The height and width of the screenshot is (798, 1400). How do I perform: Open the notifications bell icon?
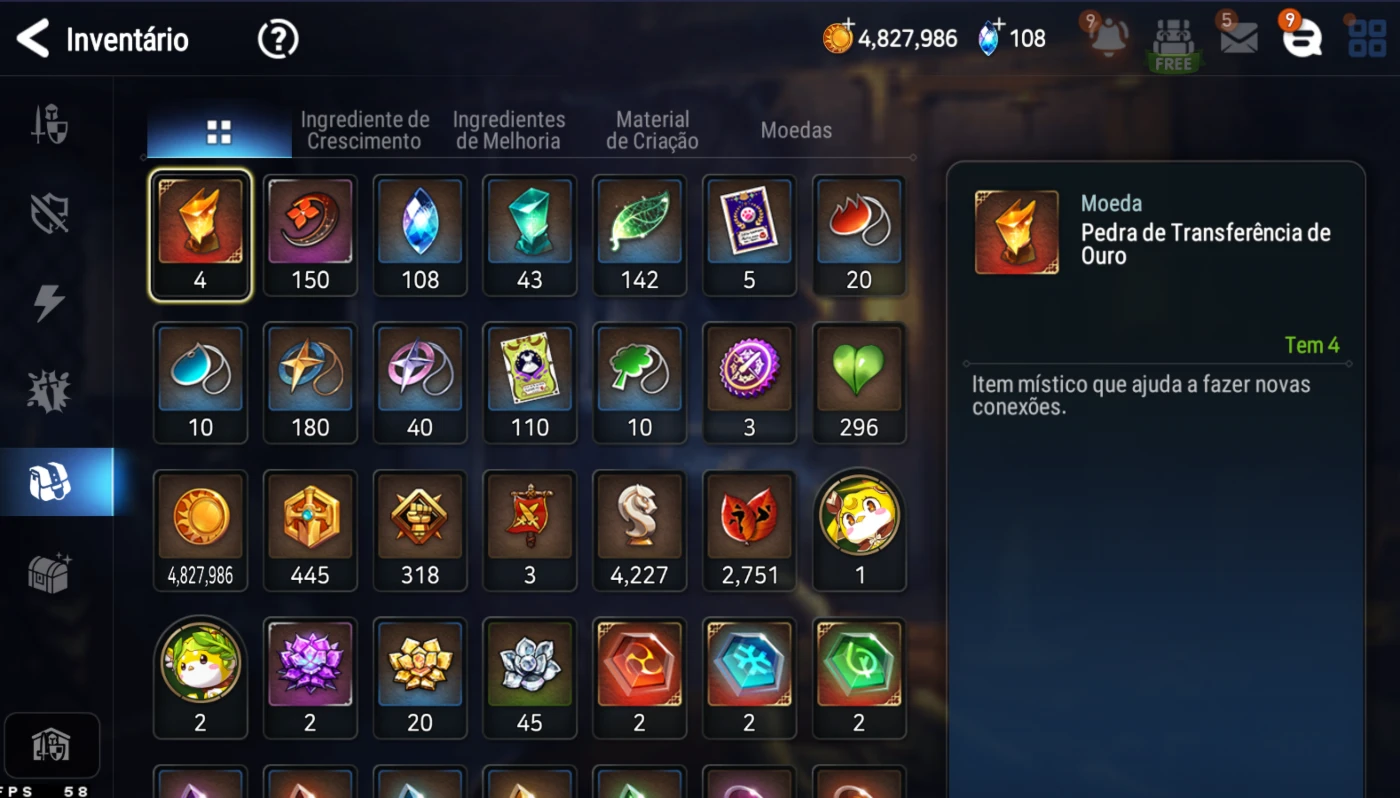[1108, 37]
